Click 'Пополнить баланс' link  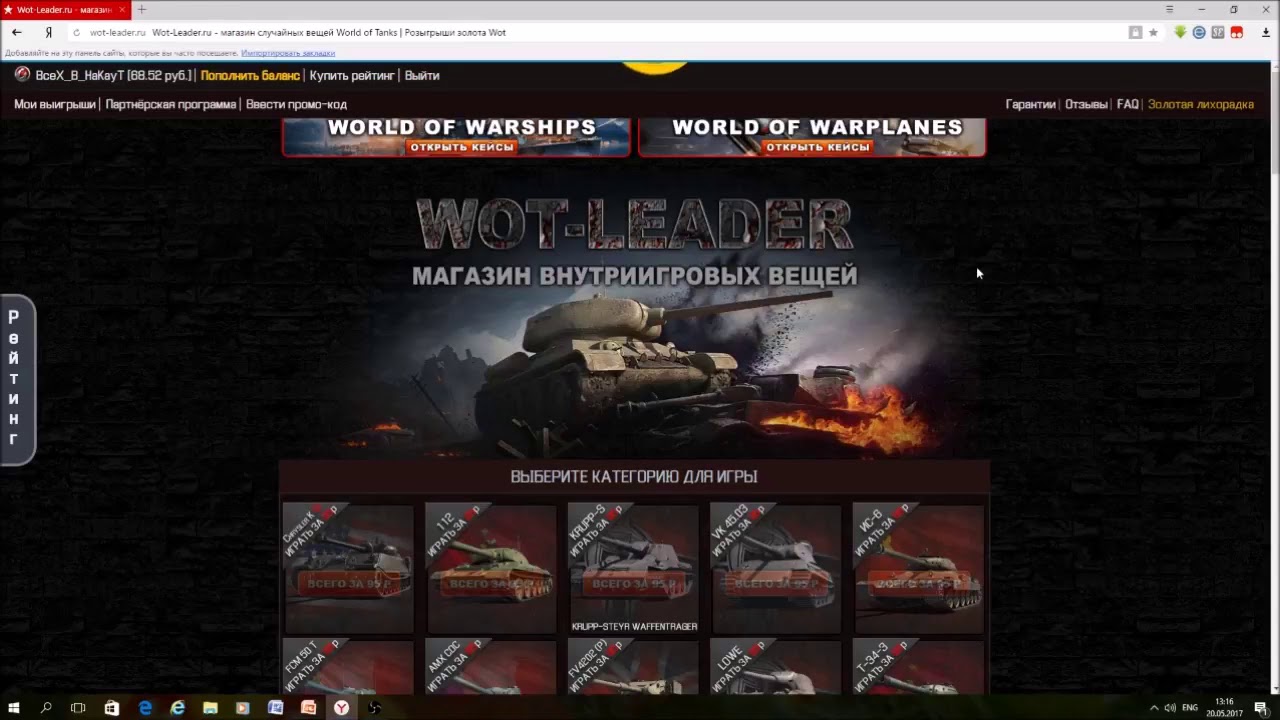[x=250, y=76]
